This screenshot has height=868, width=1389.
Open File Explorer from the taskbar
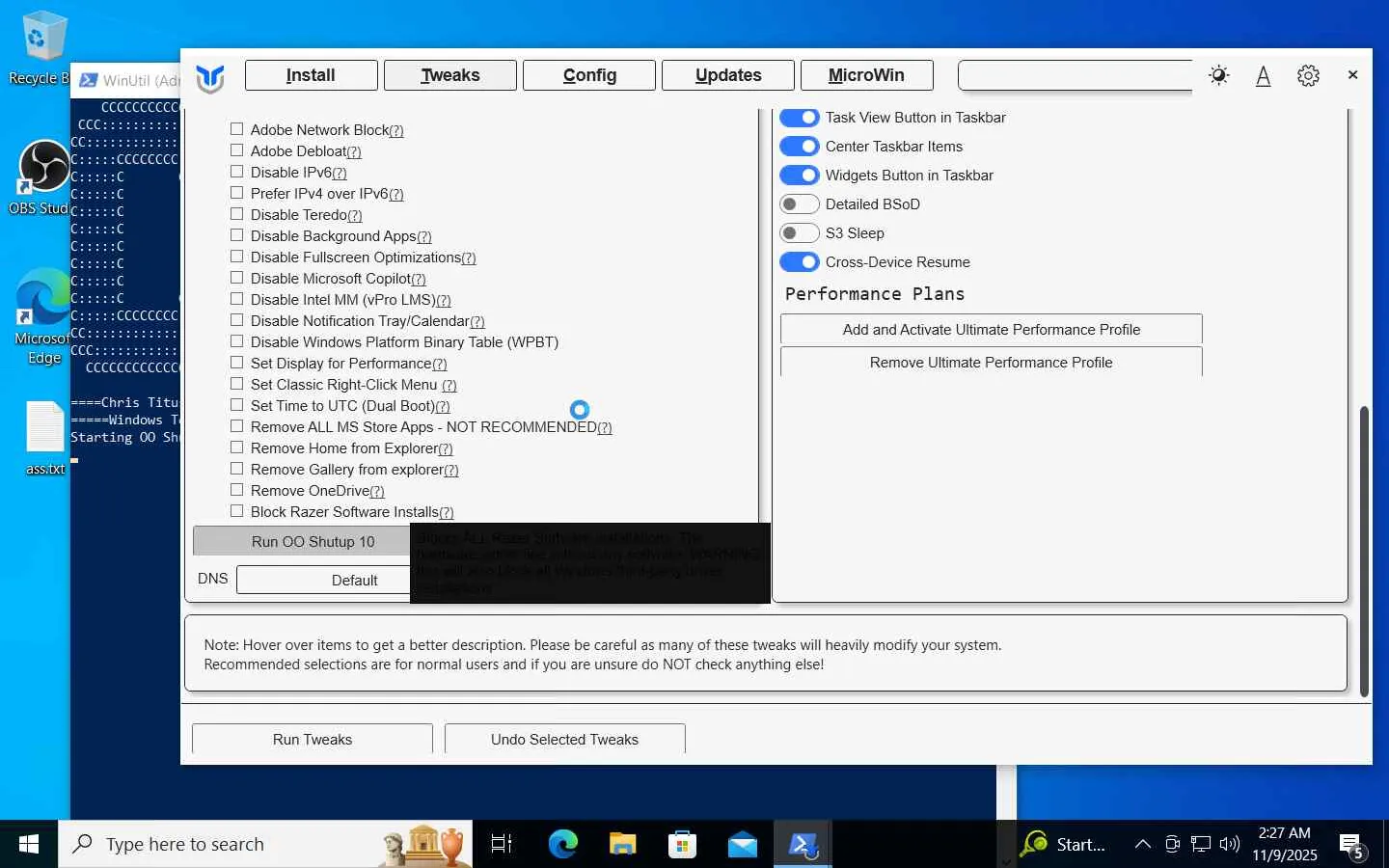[622, 844]
